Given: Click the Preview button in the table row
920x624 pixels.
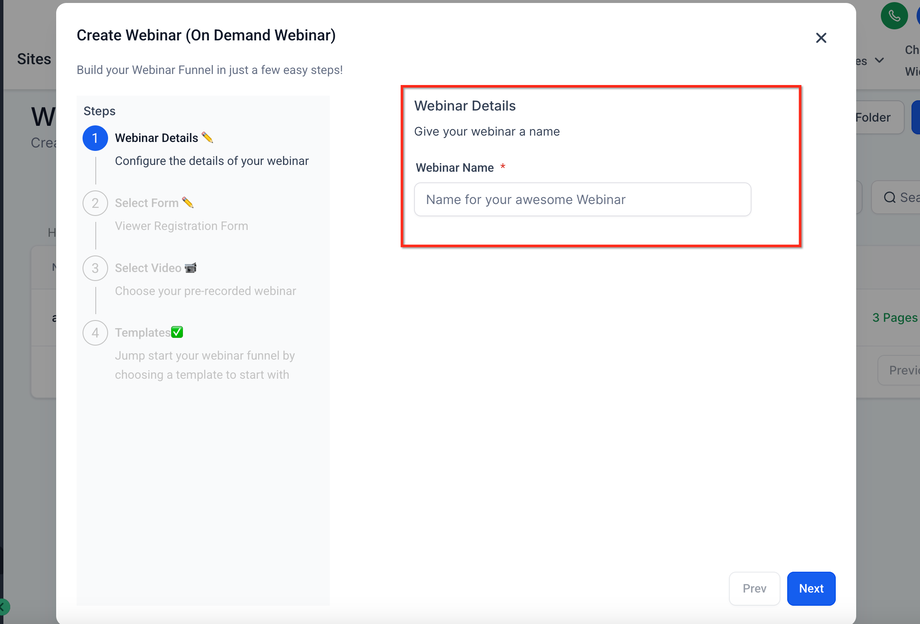Looking at the screenshot, I should 902,370.
